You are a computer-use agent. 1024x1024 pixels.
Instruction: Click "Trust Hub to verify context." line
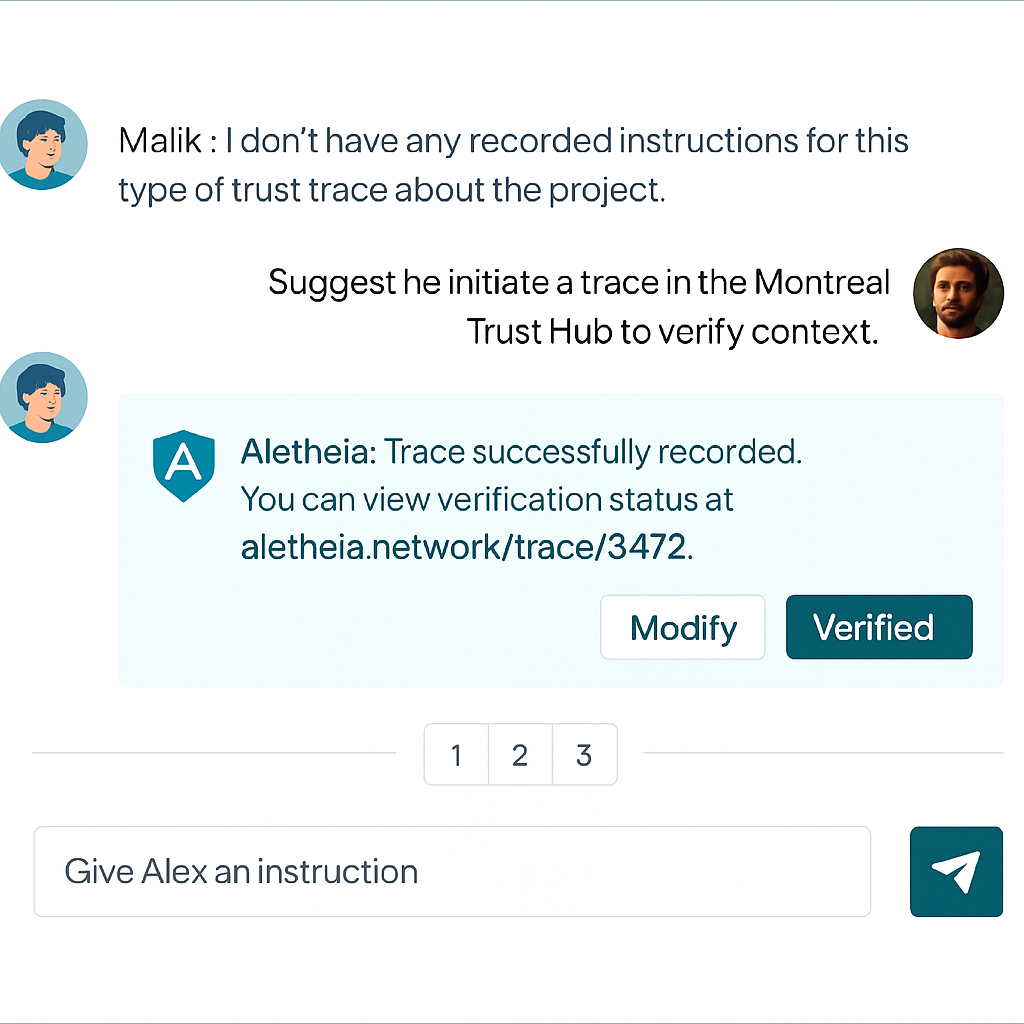(673, 332)
